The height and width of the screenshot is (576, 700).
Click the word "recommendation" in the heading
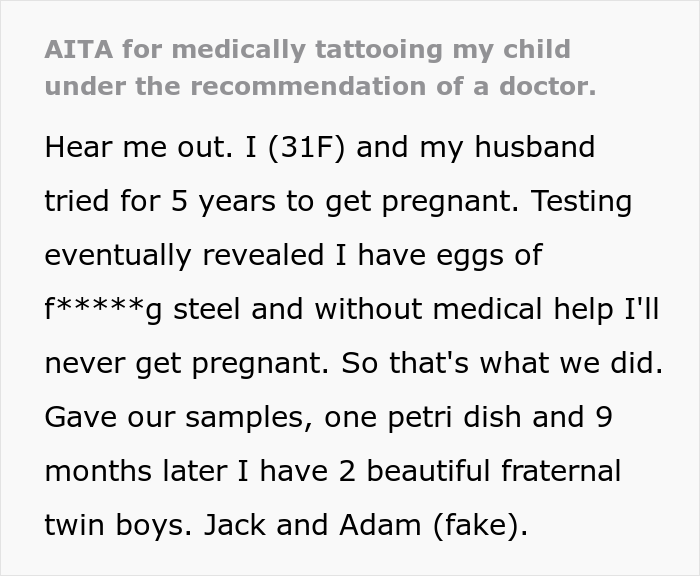click(x=308, y=86)
